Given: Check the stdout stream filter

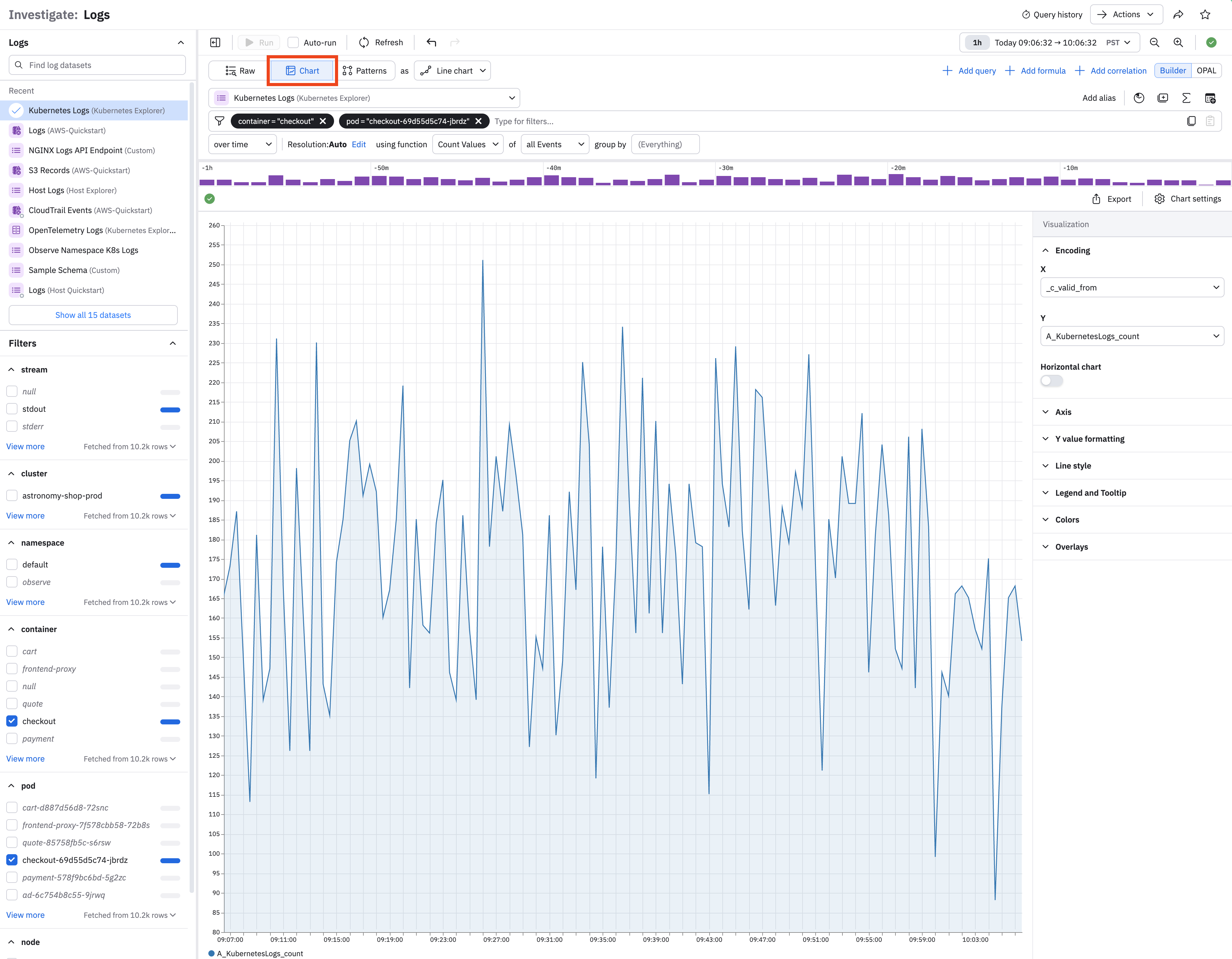Looking at the screenshot, I should pos(12,409).
